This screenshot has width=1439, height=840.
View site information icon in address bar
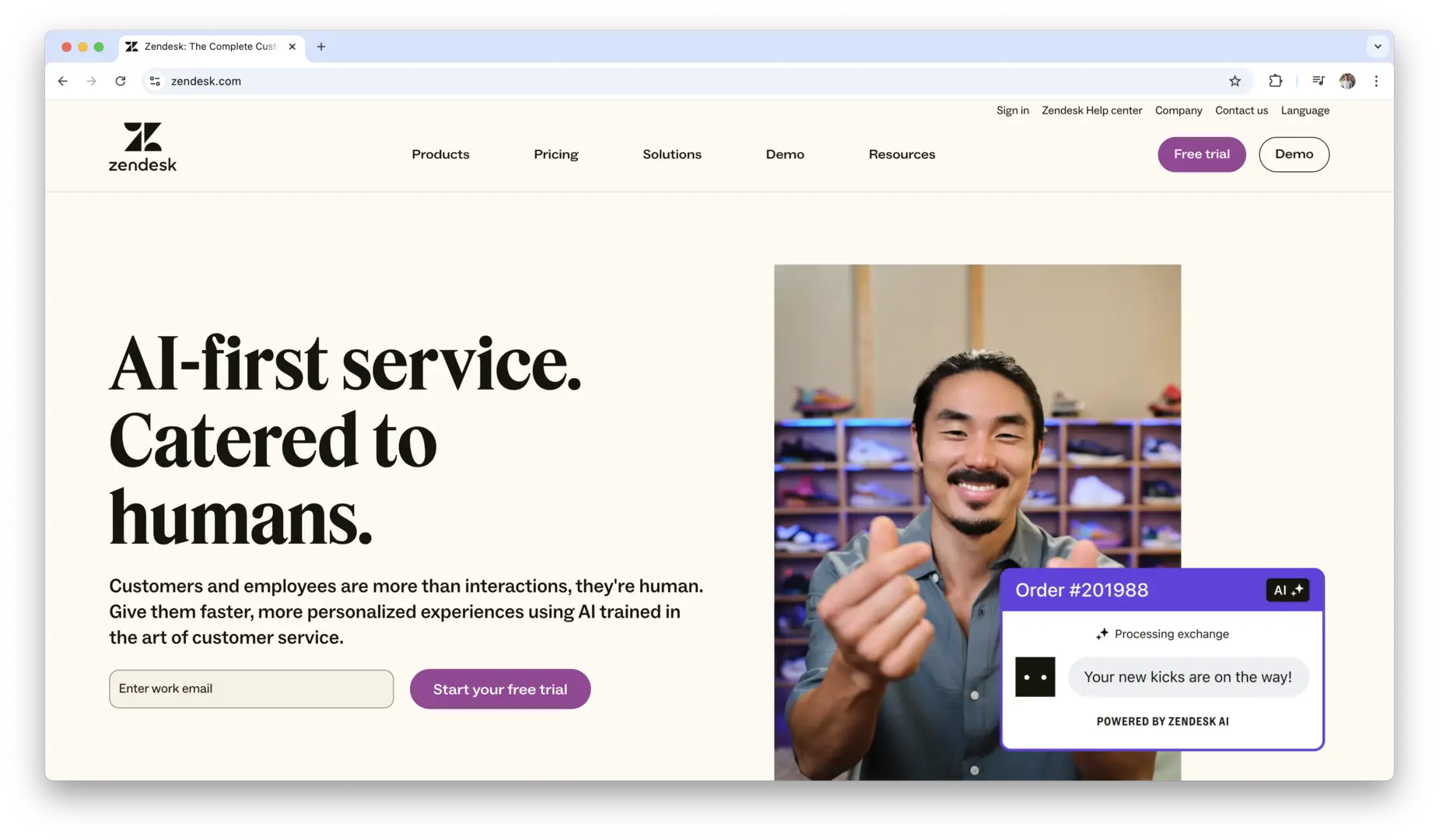(156, 81)
